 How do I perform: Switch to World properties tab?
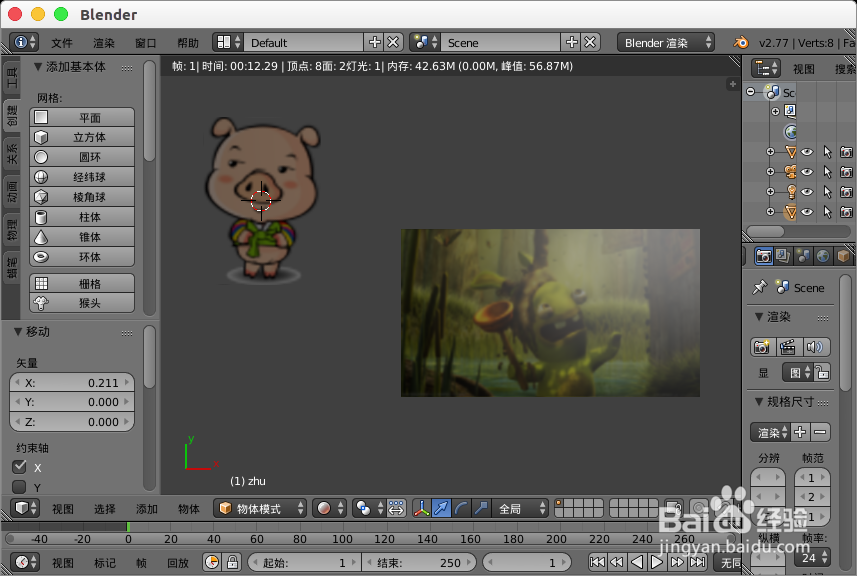pos(823,256)
